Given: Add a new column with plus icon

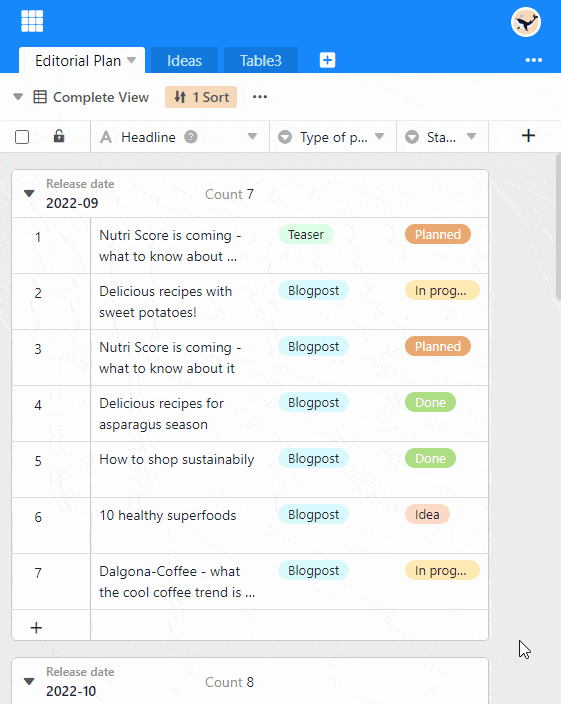Looking at the screenshot, I should pyautogui.click(x=528, y=136).
